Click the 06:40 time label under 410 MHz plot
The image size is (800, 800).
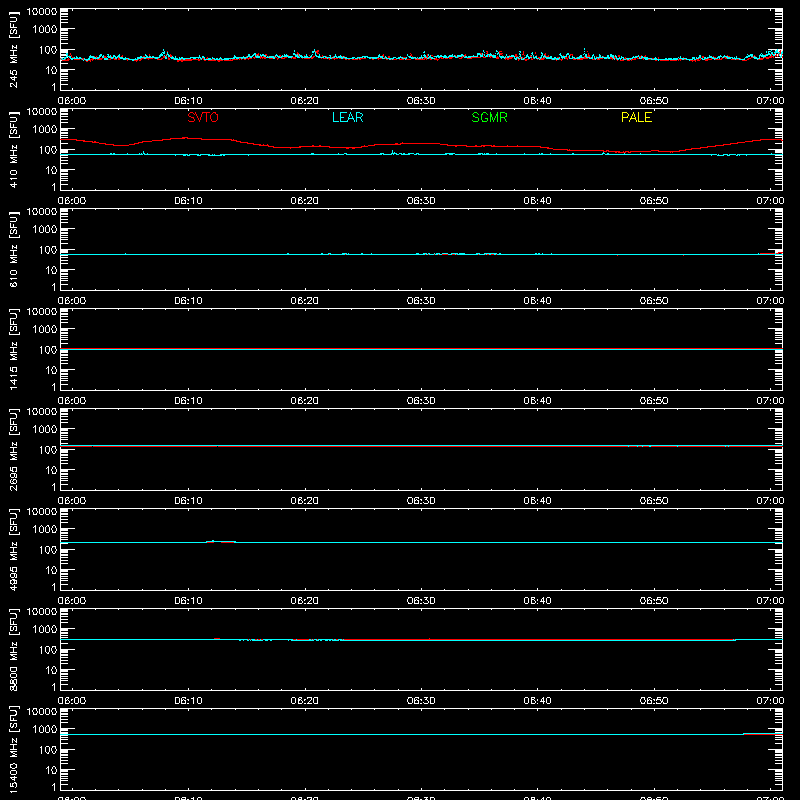click(537, 201)
